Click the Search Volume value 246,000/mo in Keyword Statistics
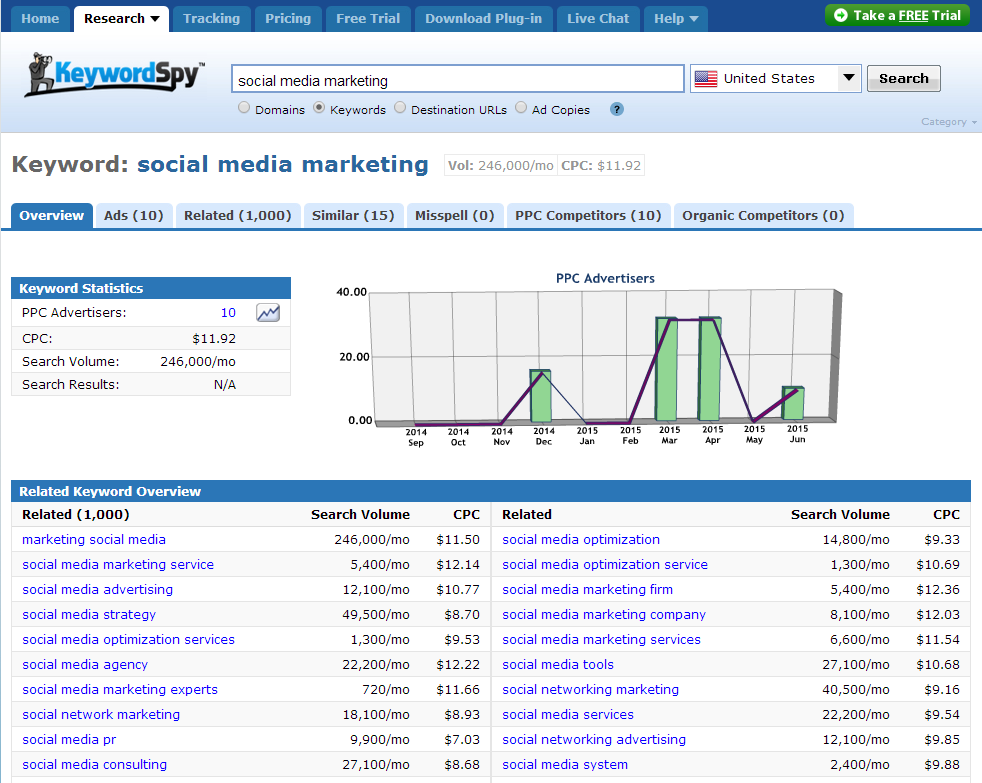982x783 pixels. pyautogui.click(x=198, y=361)
